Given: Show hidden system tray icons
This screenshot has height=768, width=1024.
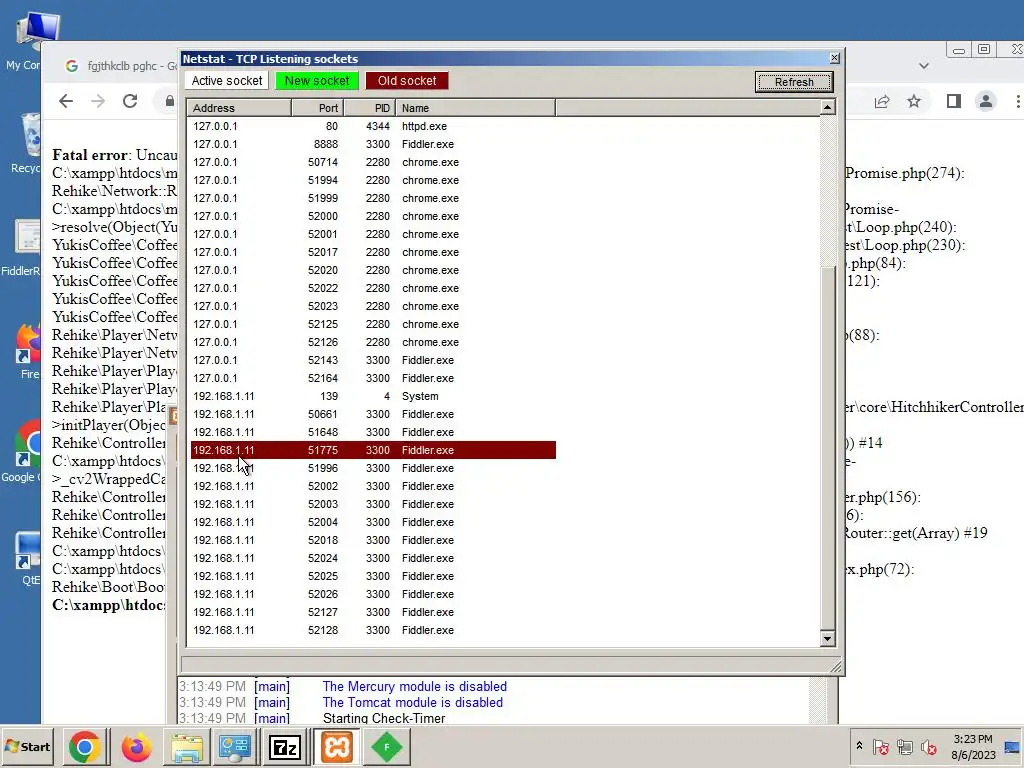Looking at the screenshot, I should pos(859,746).
